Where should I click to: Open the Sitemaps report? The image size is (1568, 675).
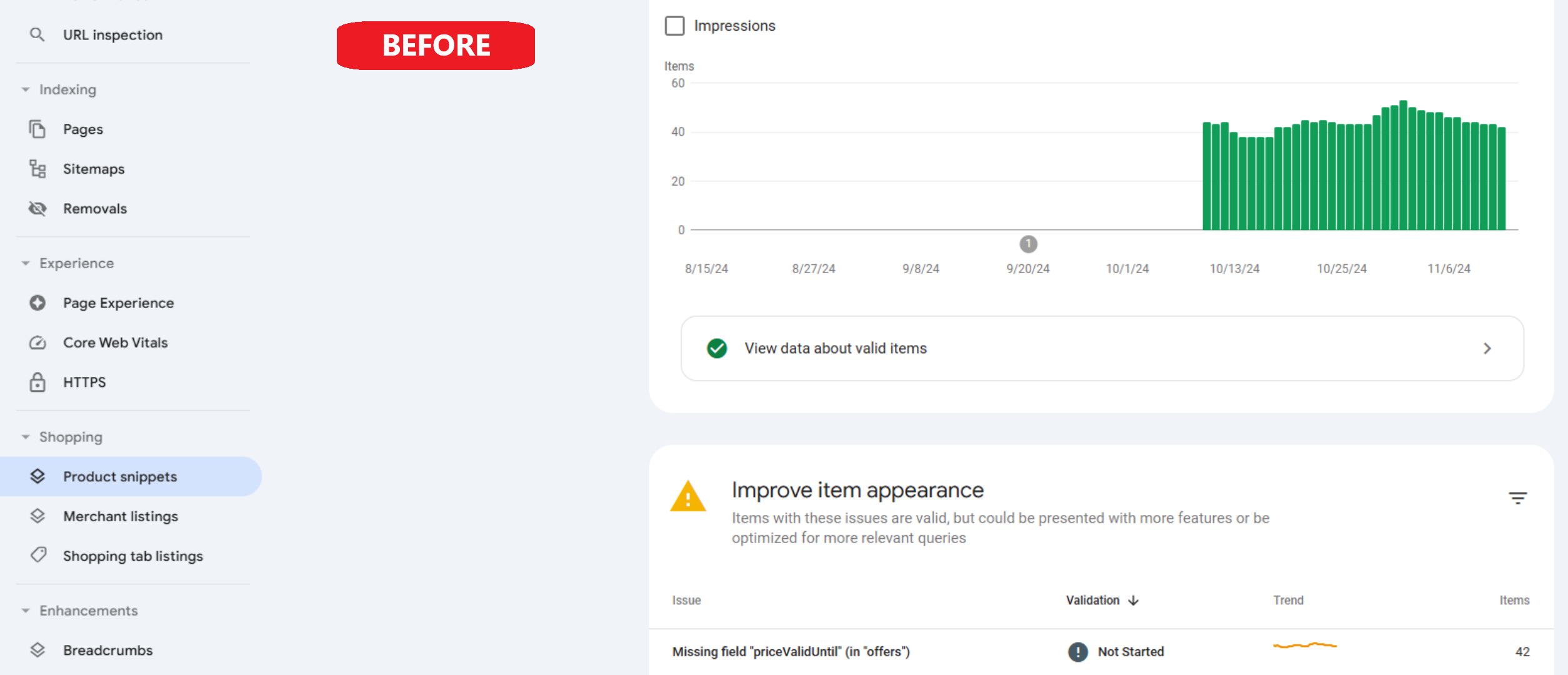[x=94, y=169]
